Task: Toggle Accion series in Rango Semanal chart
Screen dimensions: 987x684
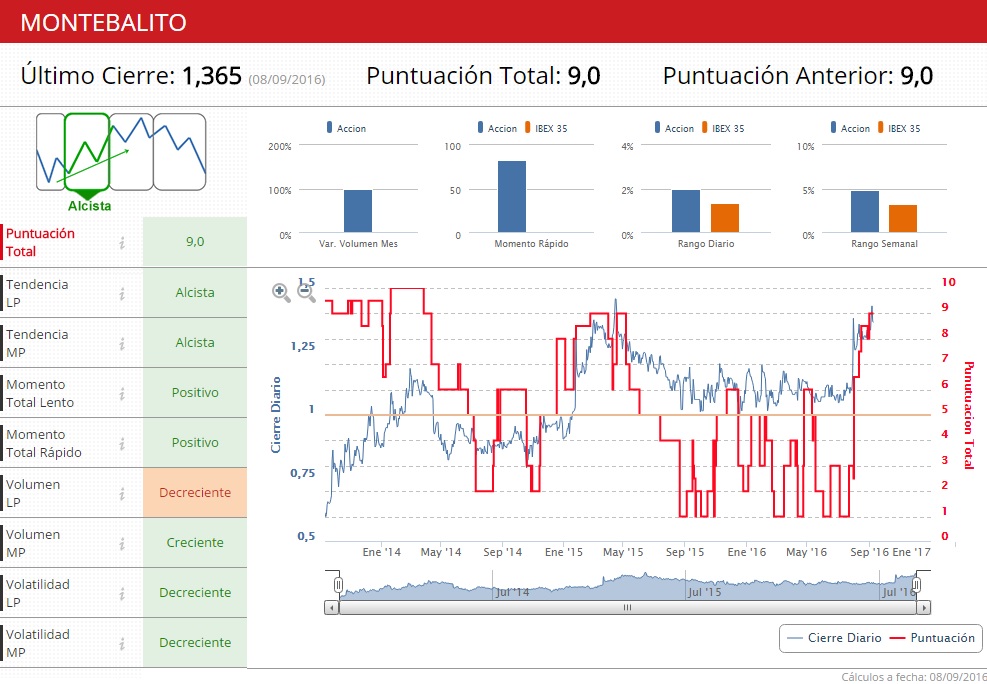Action: [x=850, y=128]
